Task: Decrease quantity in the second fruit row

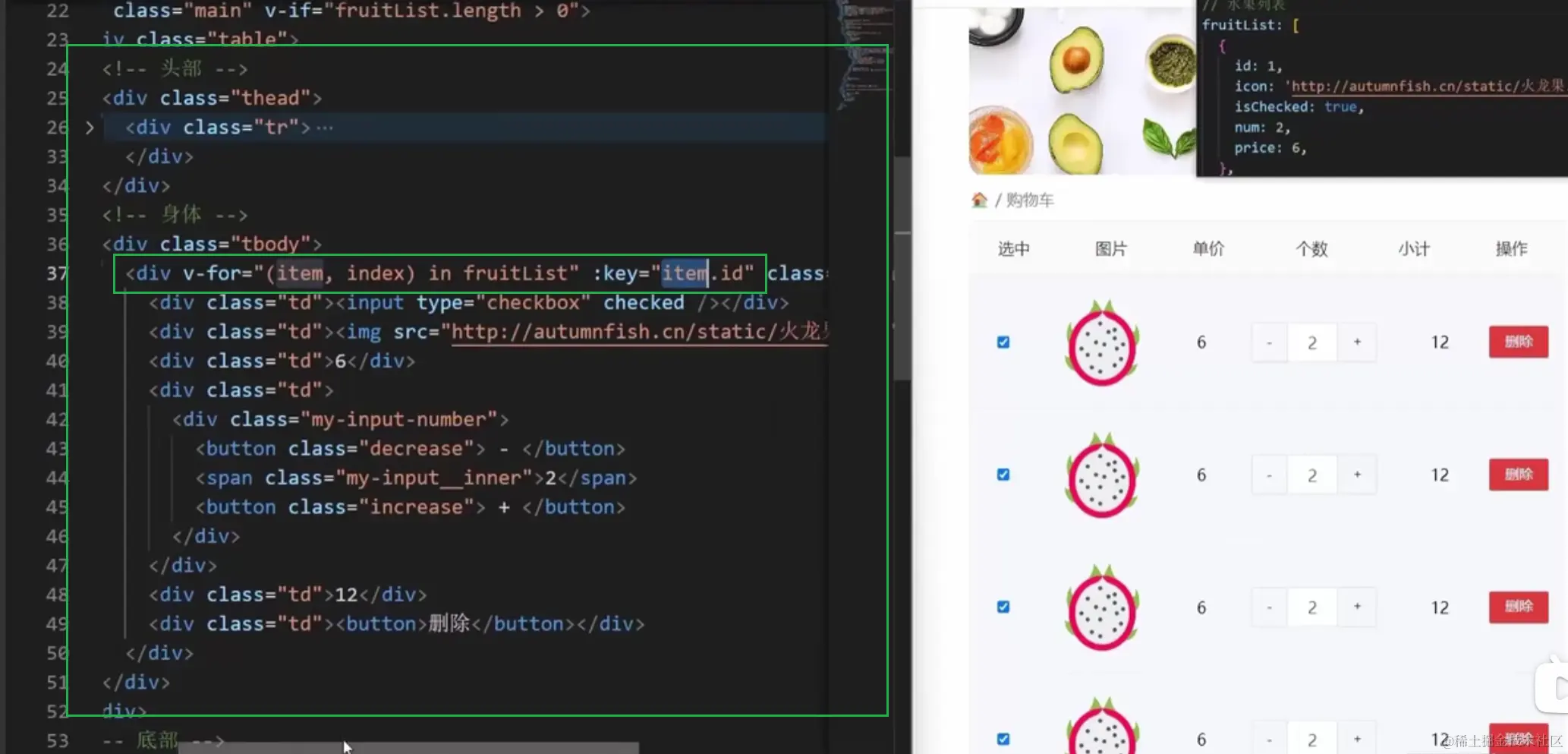Action: pyautogui.click(x=1269, y=475)
